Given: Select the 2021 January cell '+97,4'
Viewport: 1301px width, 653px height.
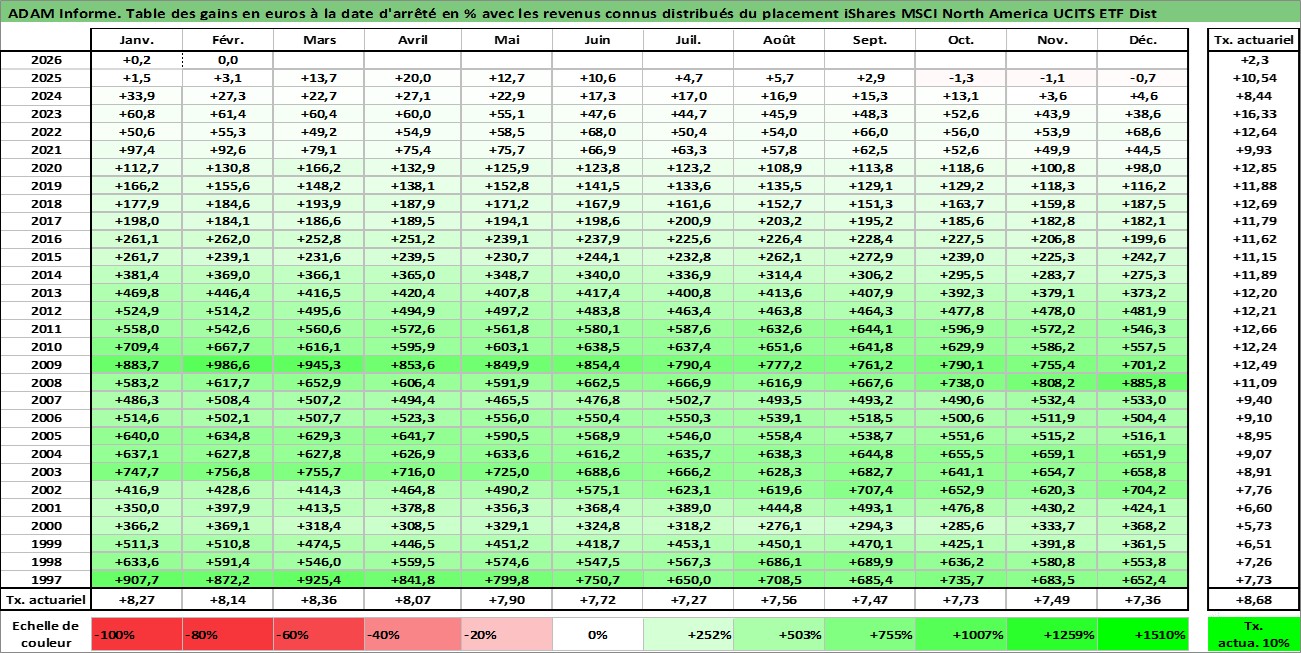Looking at the screenshot, I should [136, 150].
